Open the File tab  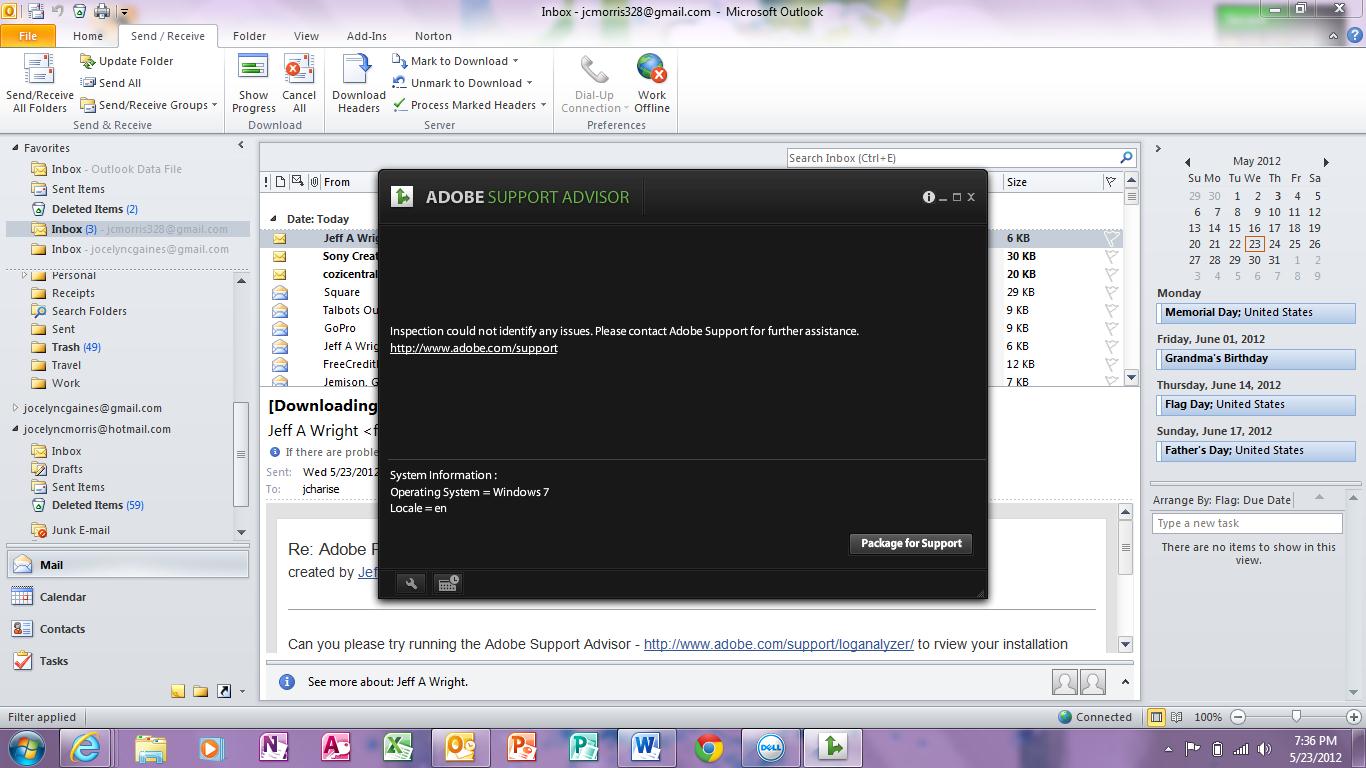(x=28, y=36)
